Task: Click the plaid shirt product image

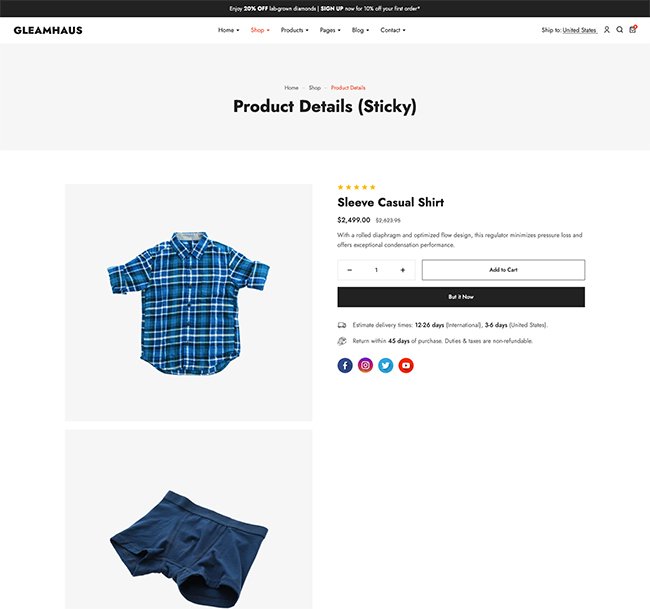Action: [189, 301]
